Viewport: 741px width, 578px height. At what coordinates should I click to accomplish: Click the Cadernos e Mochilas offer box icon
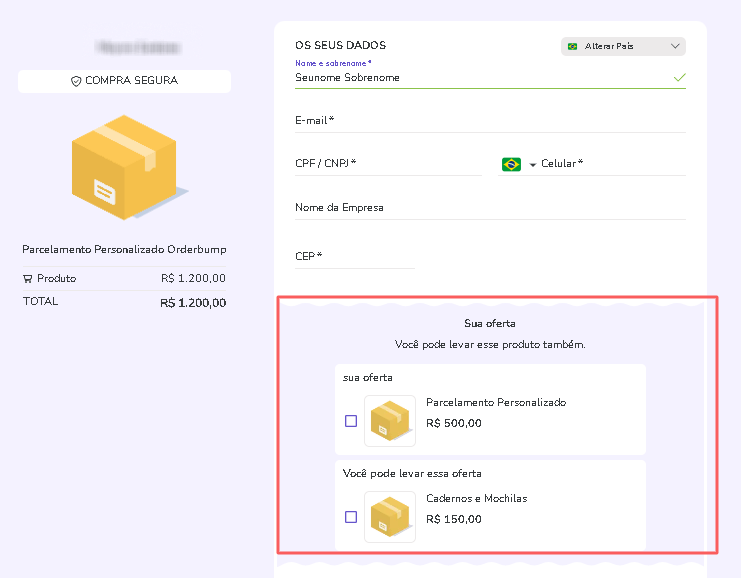(390, 517)
